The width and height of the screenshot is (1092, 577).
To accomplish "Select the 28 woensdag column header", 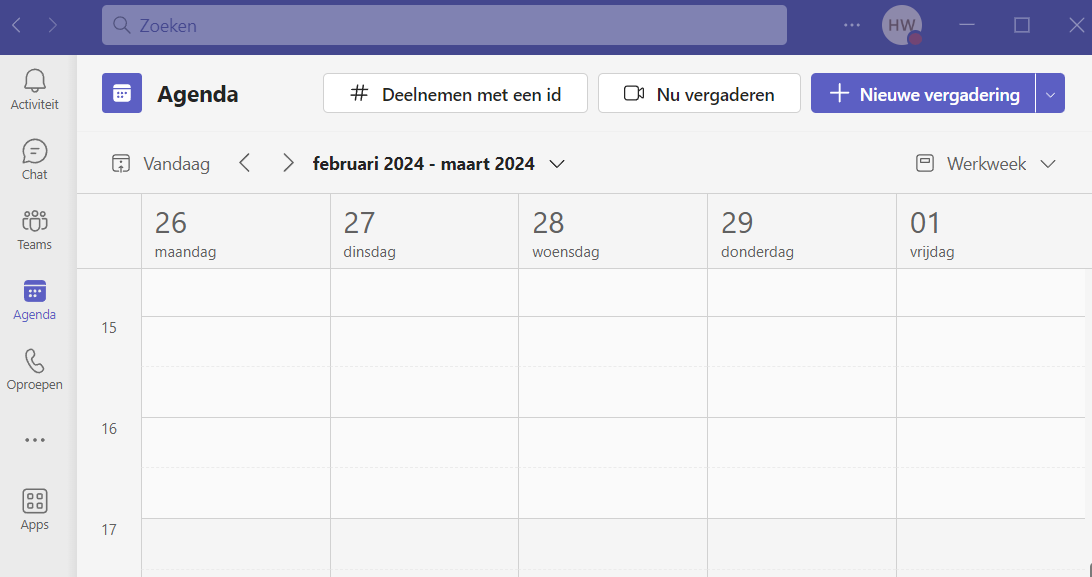I will pos(614,232).
